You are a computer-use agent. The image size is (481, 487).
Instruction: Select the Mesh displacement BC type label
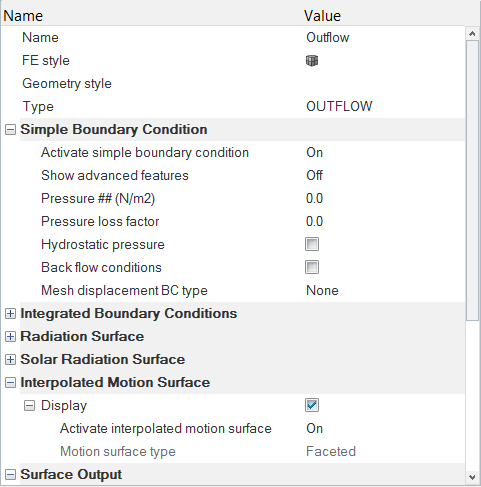[x=124, y=291]
